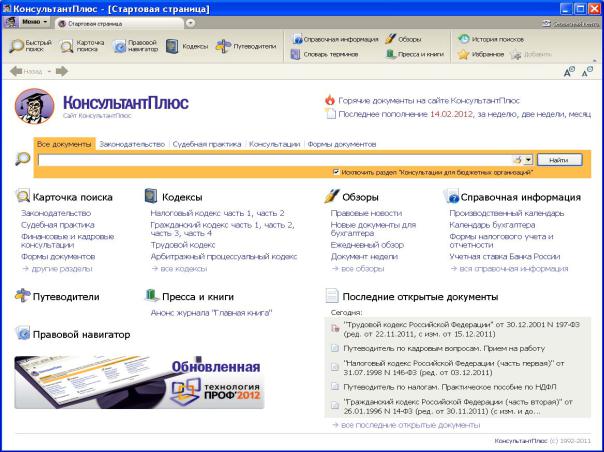Screen dimensions: 604x452
Task: Click the Найти button
Action: point(559,160)
